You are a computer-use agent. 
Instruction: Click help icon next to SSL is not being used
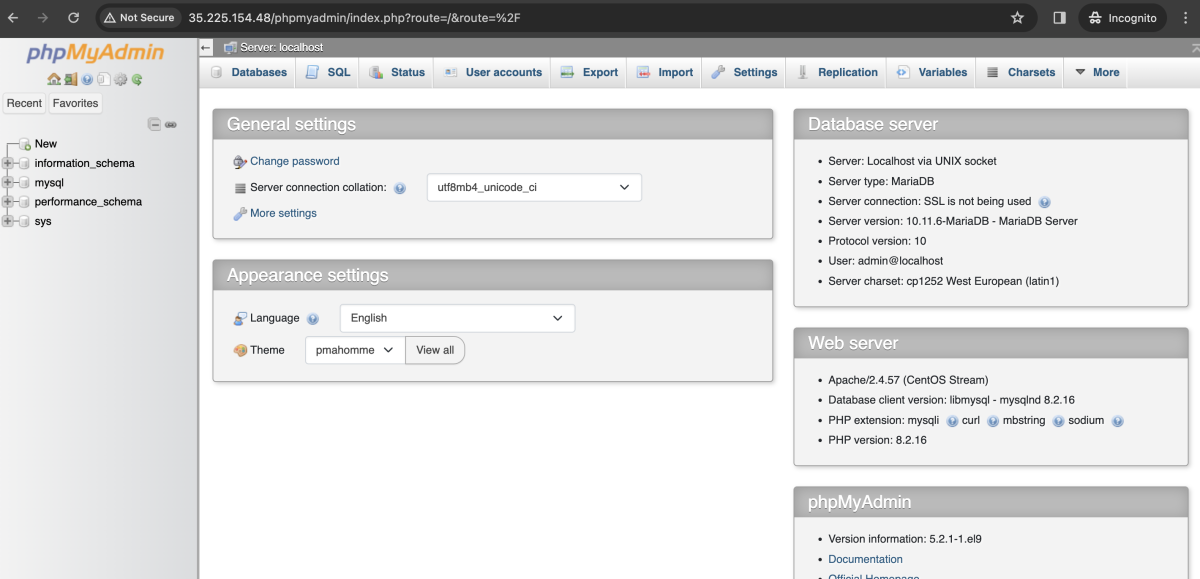coord(1044,202)
